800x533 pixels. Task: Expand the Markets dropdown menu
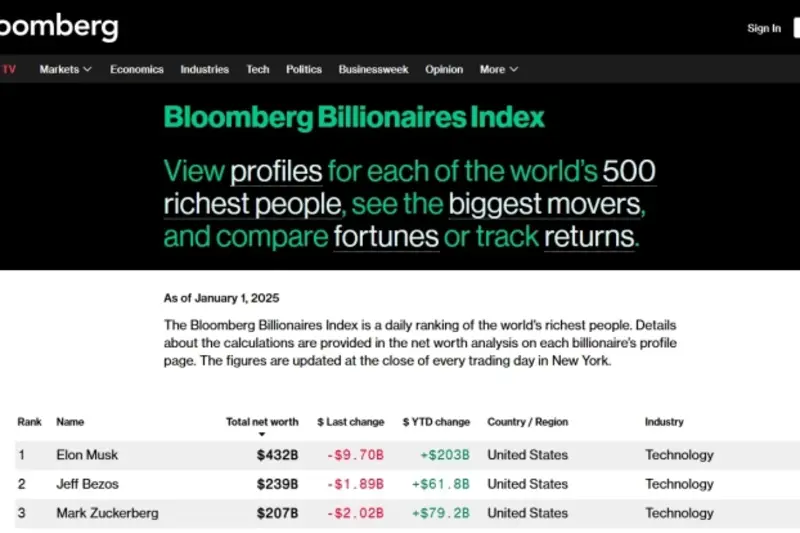(x=65, y=69)
